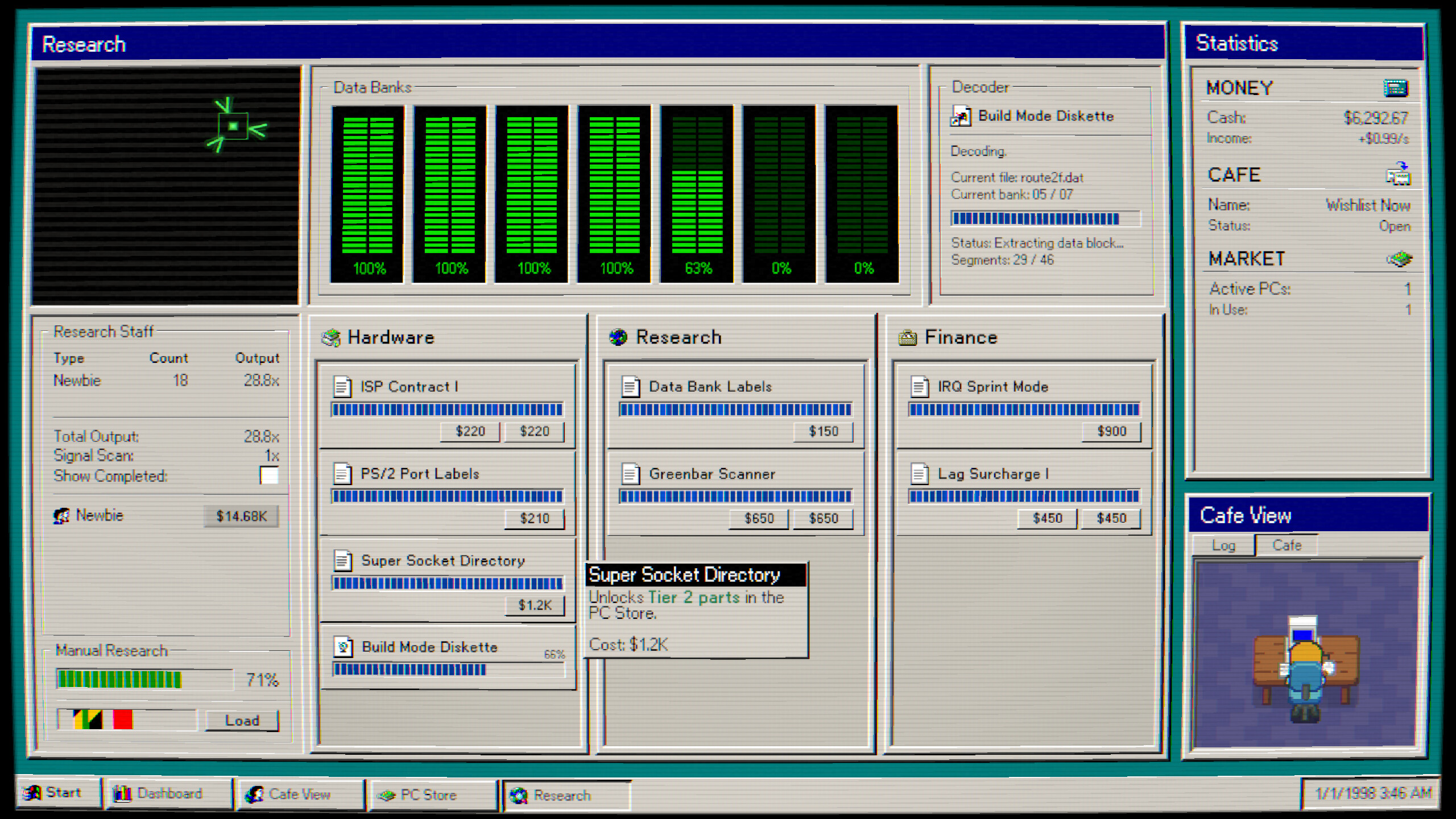Click the Manual Research 71% progress bar
Image resolution: width=1456 pixels, height=819 pixels.
click(145, 680)
